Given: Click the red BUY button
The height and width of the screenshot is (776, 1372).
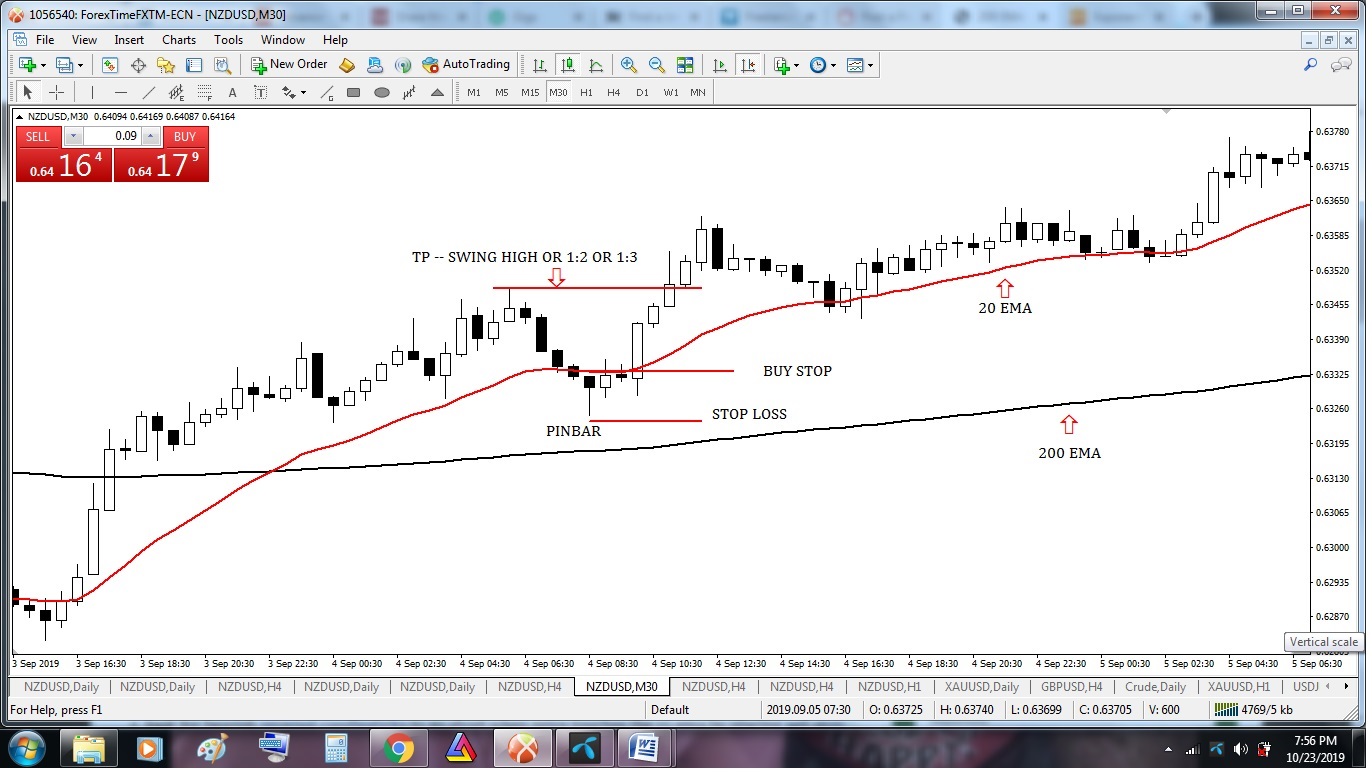Looking at the screenshot, I should point(185,136).
